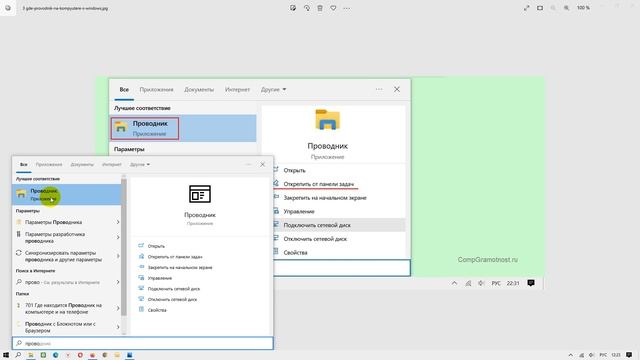Click the taskbar search magnifier icon
Screen dimensions: 640x360
(18, 355)
